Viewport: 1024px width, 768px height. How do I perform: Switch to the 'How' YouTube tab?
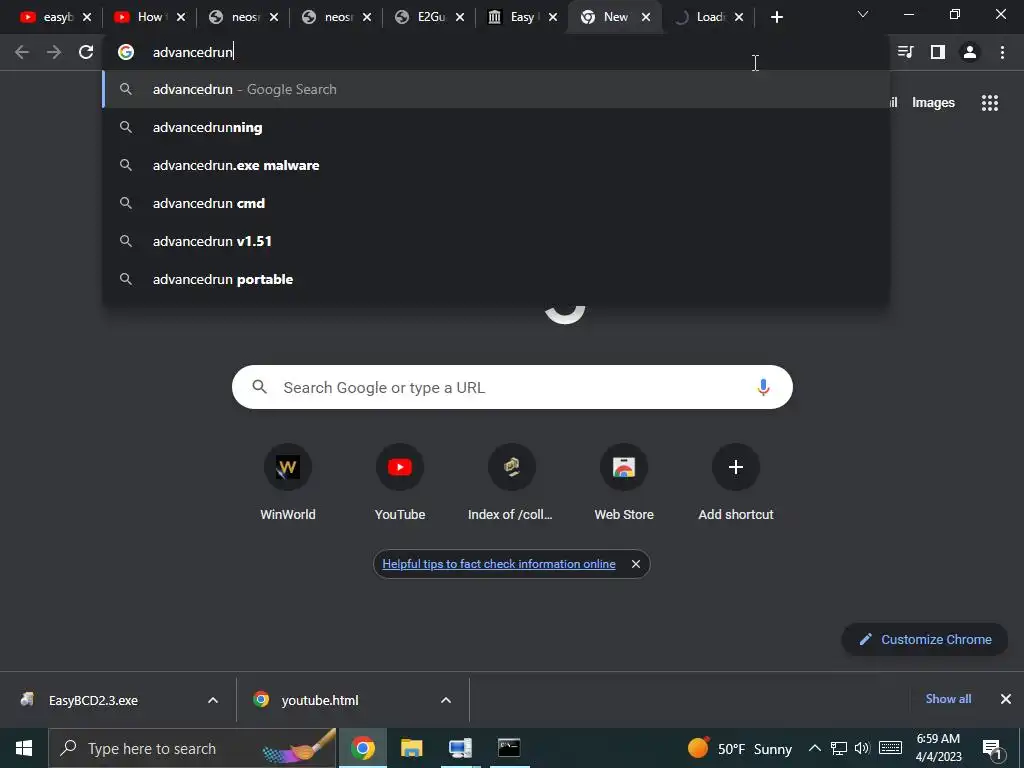[x=140, y=17]
